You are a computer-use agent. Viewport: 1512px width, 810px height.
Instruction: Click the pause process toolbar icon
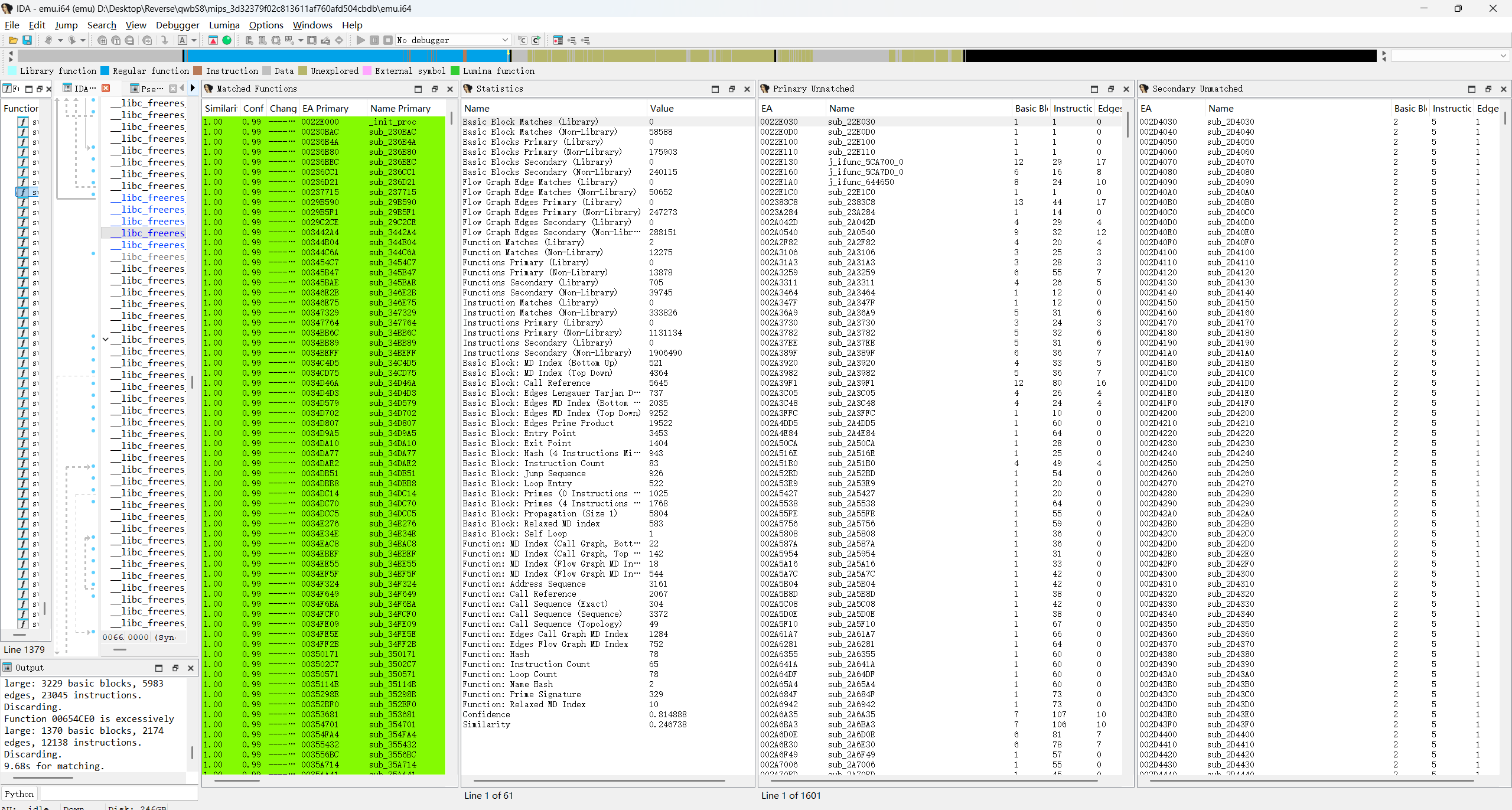[x=374, y=40]
